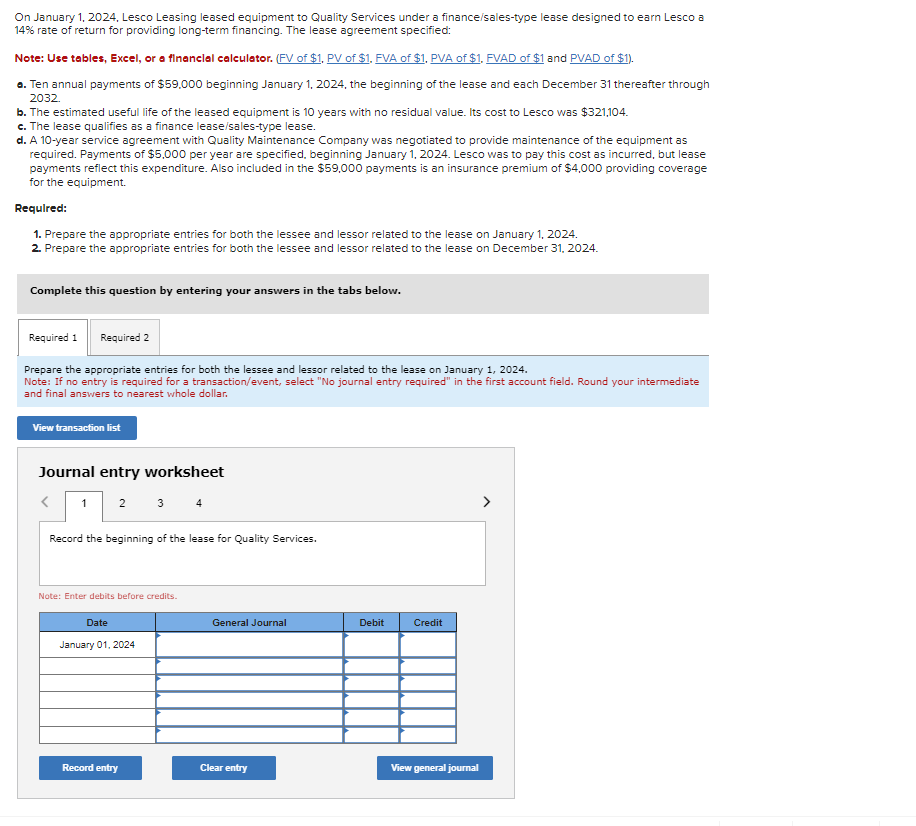Open the FV of $1 table link
Viewport: 916px width, 826px height.
click(300, 58)
